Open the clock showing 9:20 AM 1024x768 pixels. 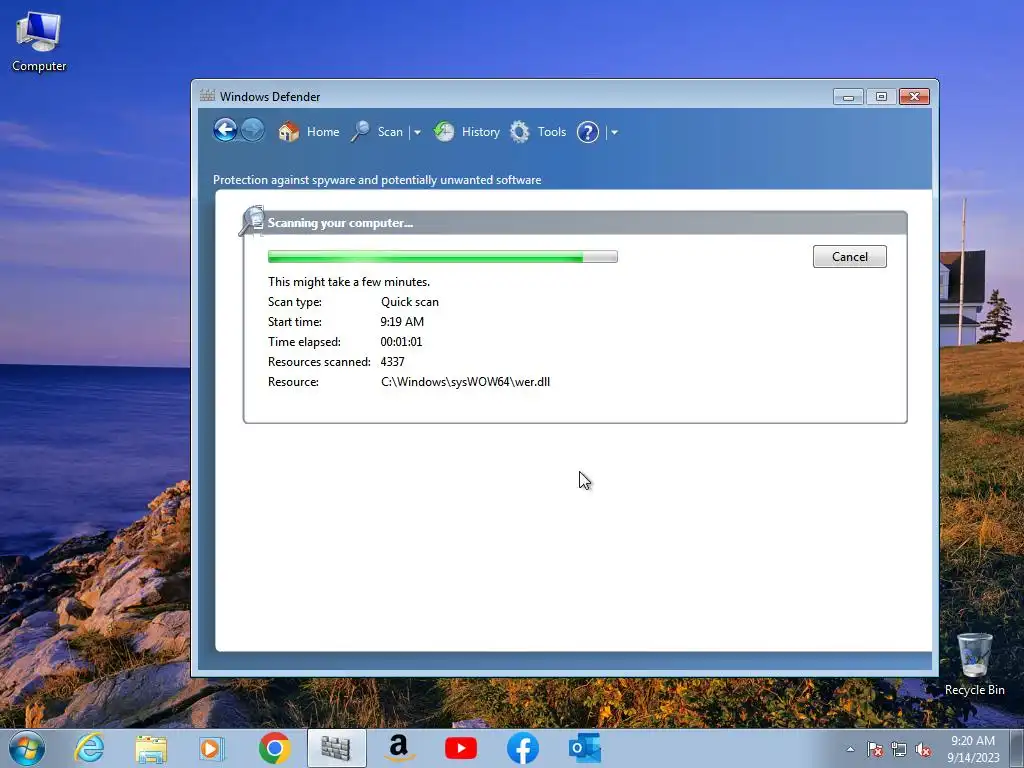(x=973, y=749)
